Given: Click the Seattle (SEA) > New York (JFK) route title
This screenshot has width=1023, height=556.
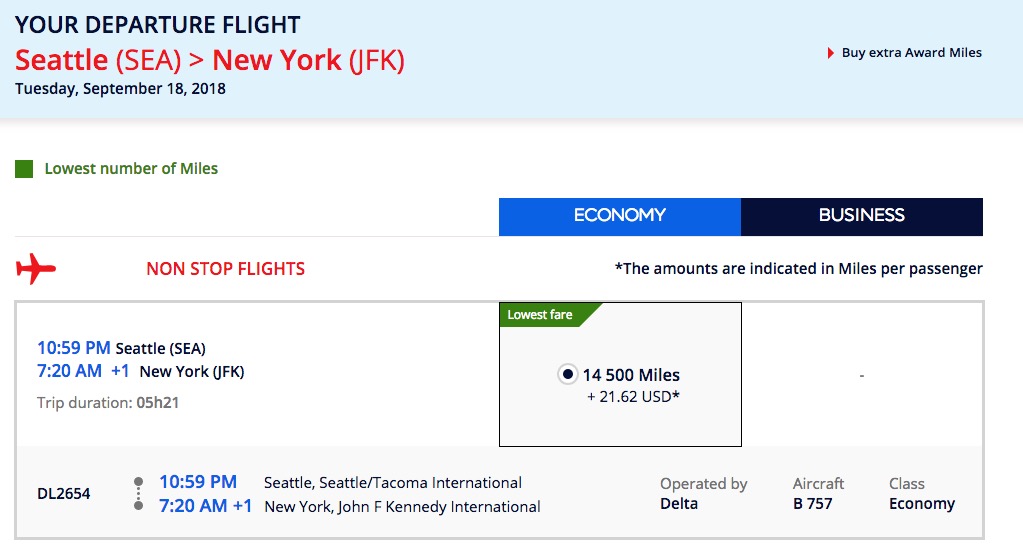Looking at the screenshot, I should coord(210,60).
